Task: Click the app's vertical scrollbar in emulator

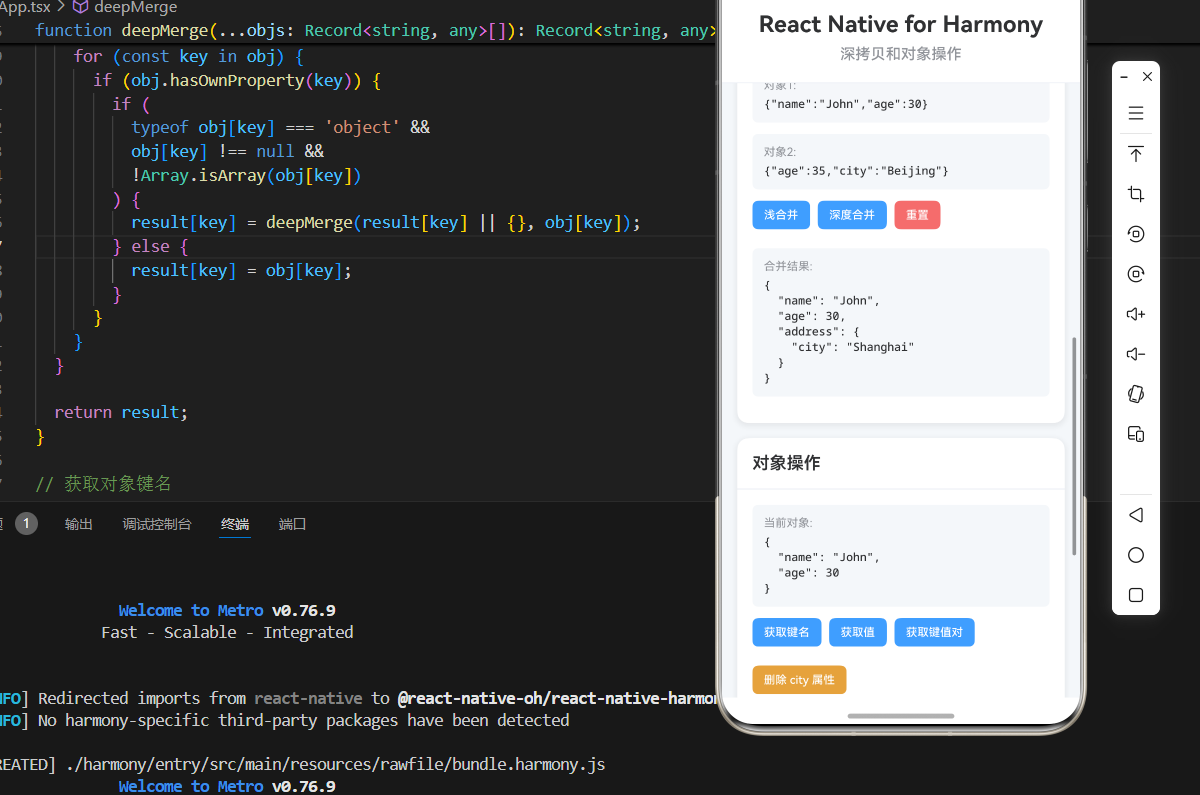Action: [x=1074, y=446]
